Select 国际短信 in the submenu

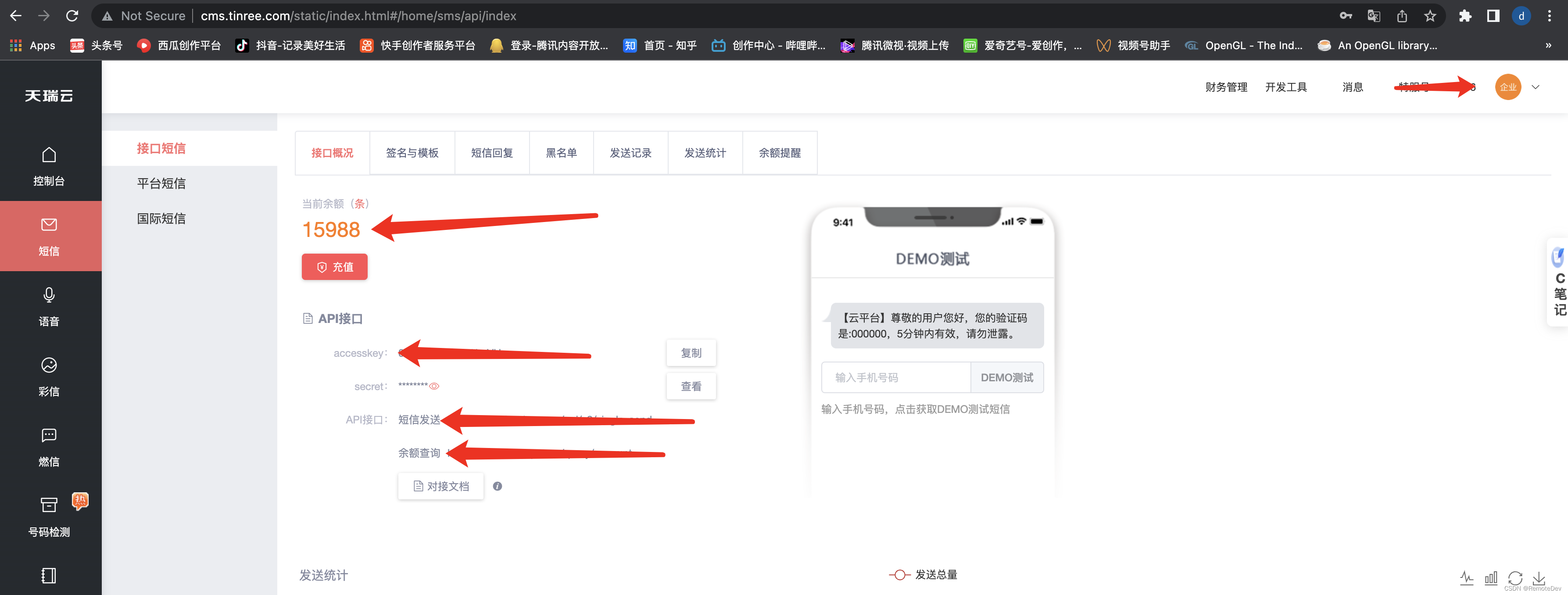(x=161, y=219)
